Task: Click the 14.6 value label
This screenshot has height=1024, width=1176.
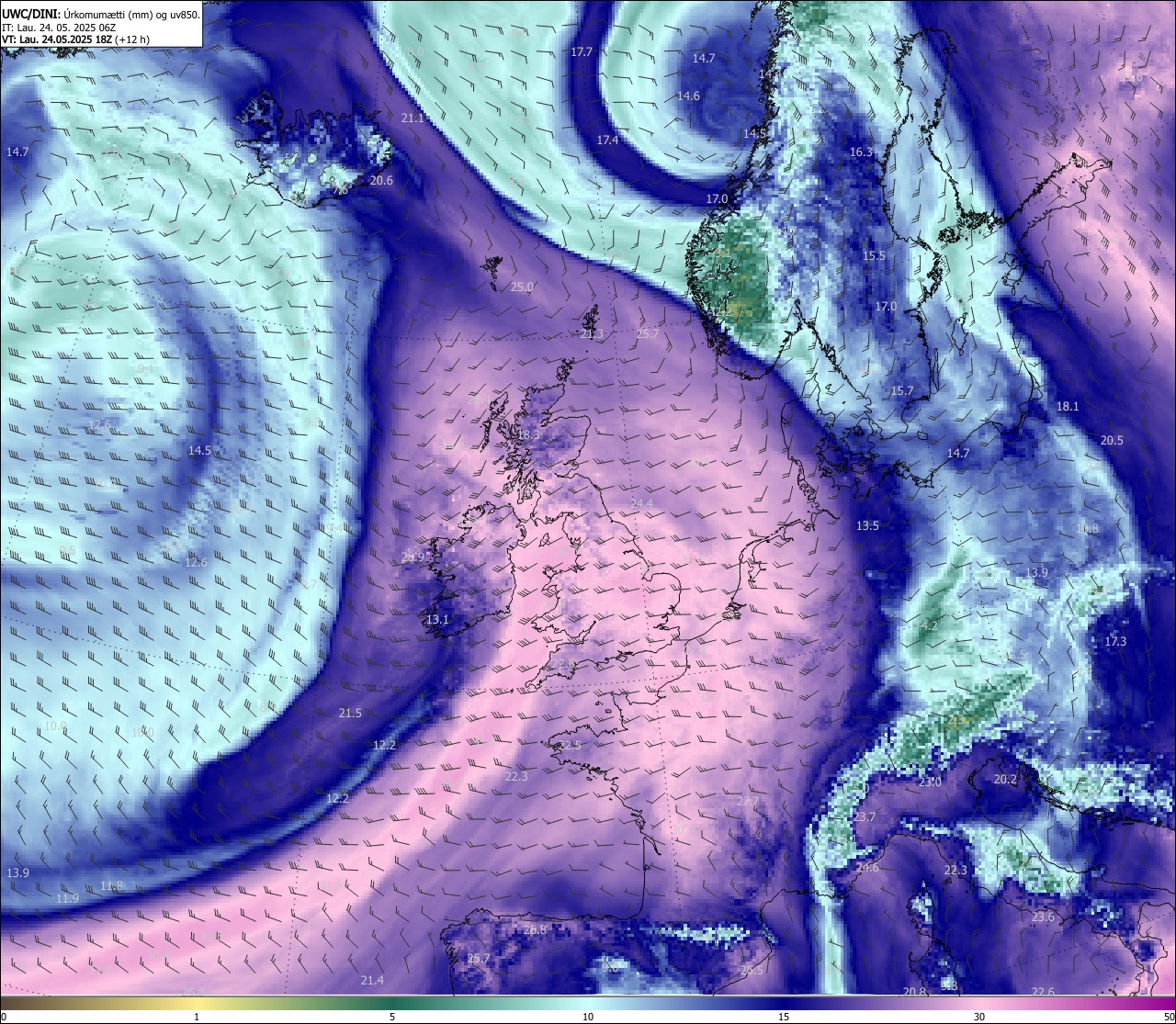Action: coord(688,96)
